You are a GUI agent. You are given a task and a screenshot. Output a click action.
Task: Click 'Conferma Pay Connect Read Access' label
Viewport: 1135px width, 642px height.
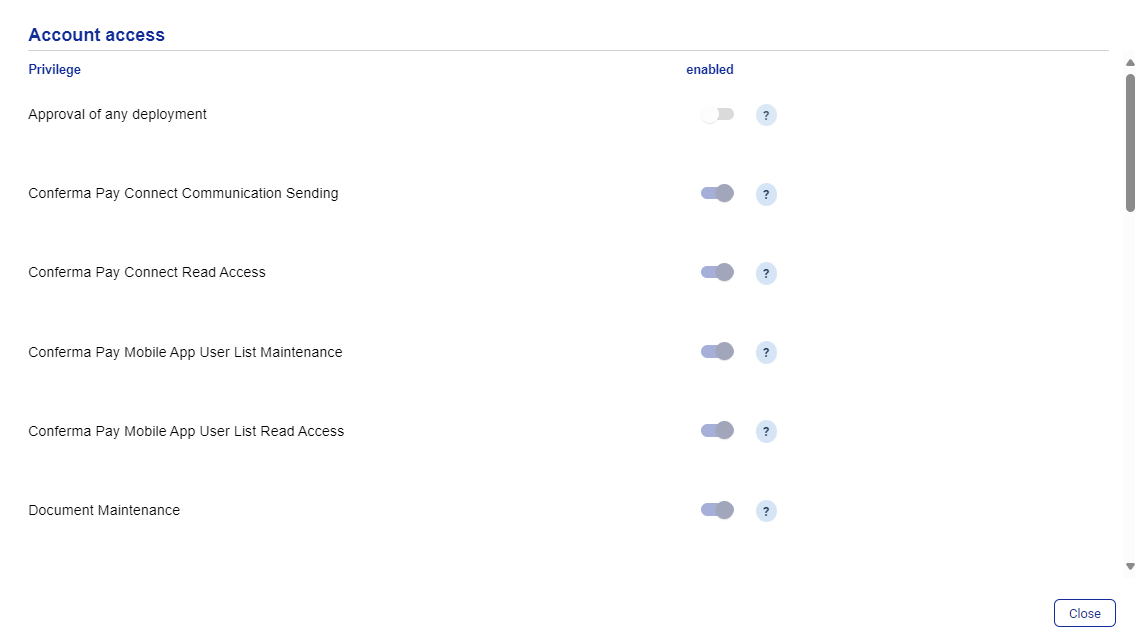[x=147, y=272]
